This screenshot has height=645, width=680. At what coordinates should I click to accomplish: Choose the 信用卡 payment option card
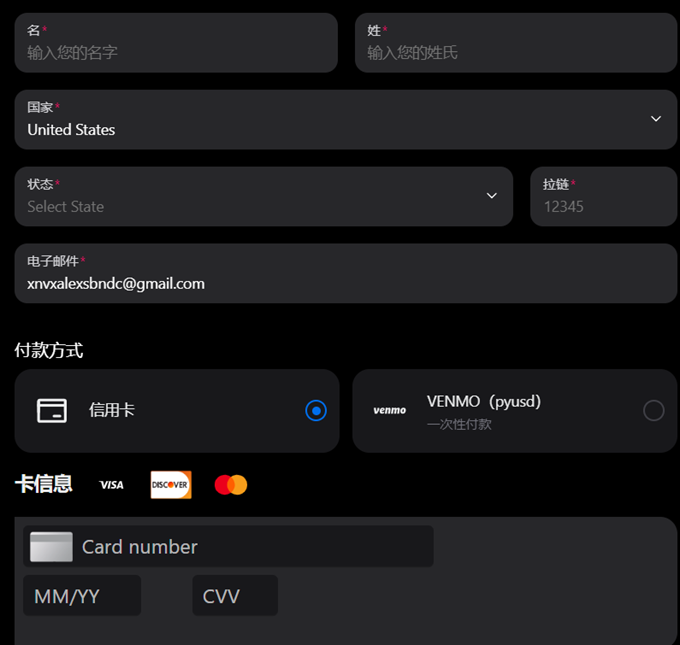coord(177,411)
